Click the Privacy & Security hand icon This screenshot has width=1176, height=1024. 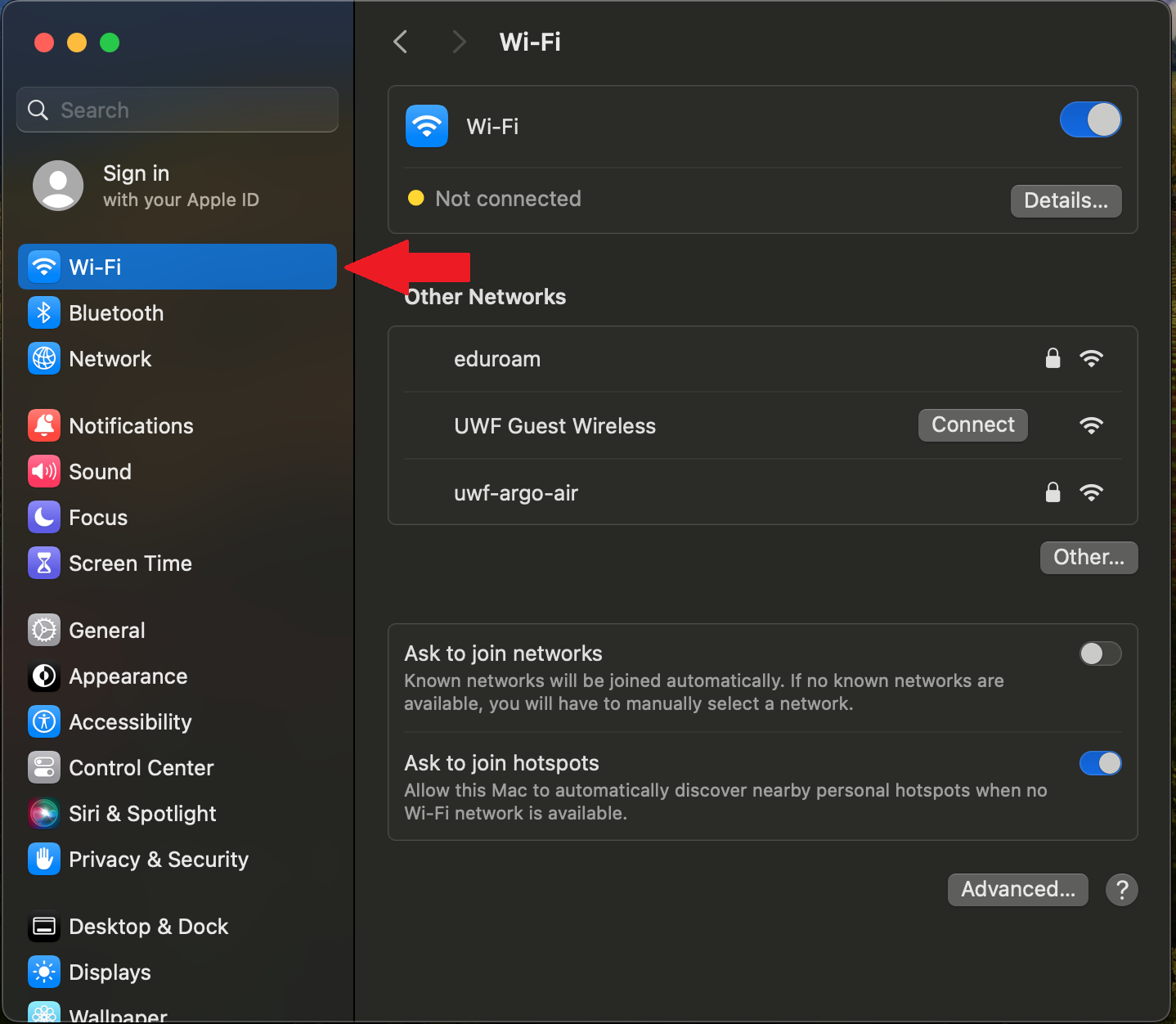44,859
